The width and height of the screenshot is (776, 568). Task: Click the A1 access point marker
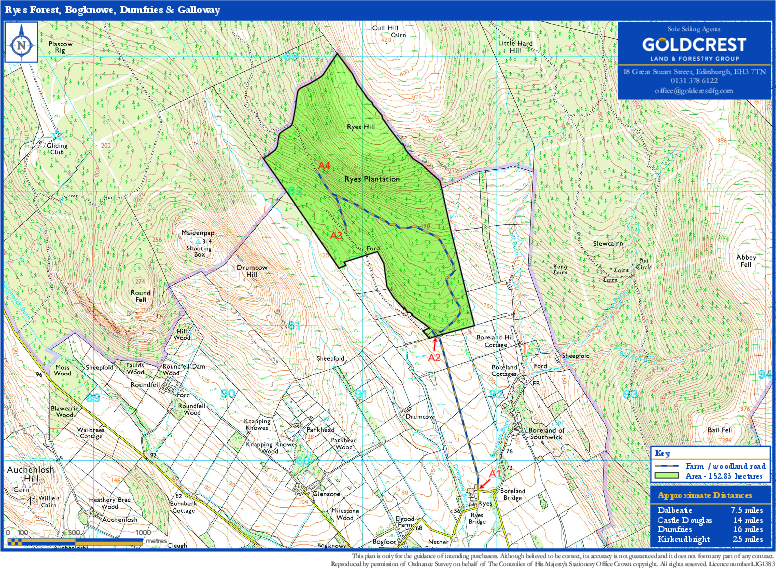(492, 473)
